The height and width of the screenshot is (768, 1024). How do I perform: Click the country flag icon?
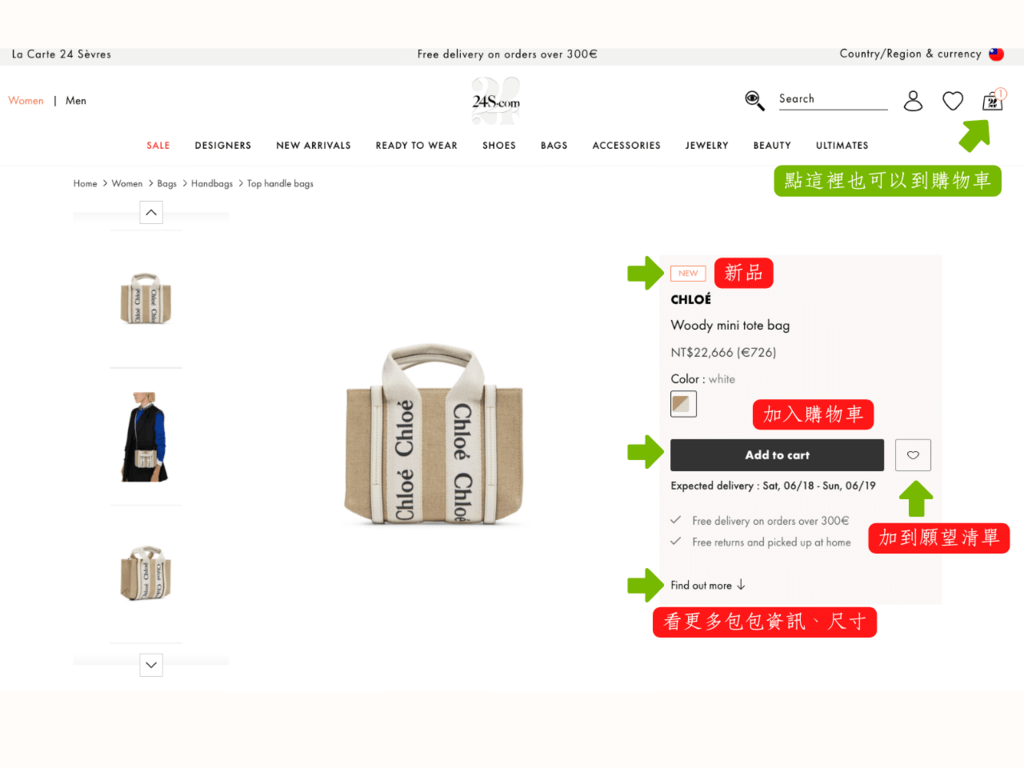coord(996,54)
